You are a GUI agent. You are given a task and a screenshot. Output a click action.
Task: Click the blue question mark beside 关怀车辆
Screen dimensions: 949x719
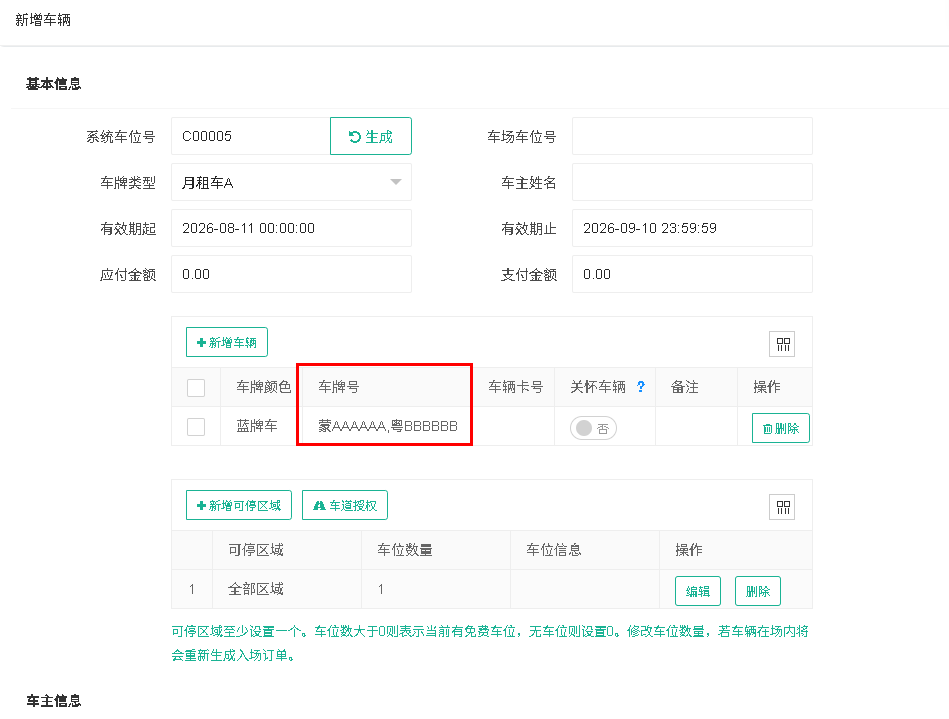(x=641, y=386)
